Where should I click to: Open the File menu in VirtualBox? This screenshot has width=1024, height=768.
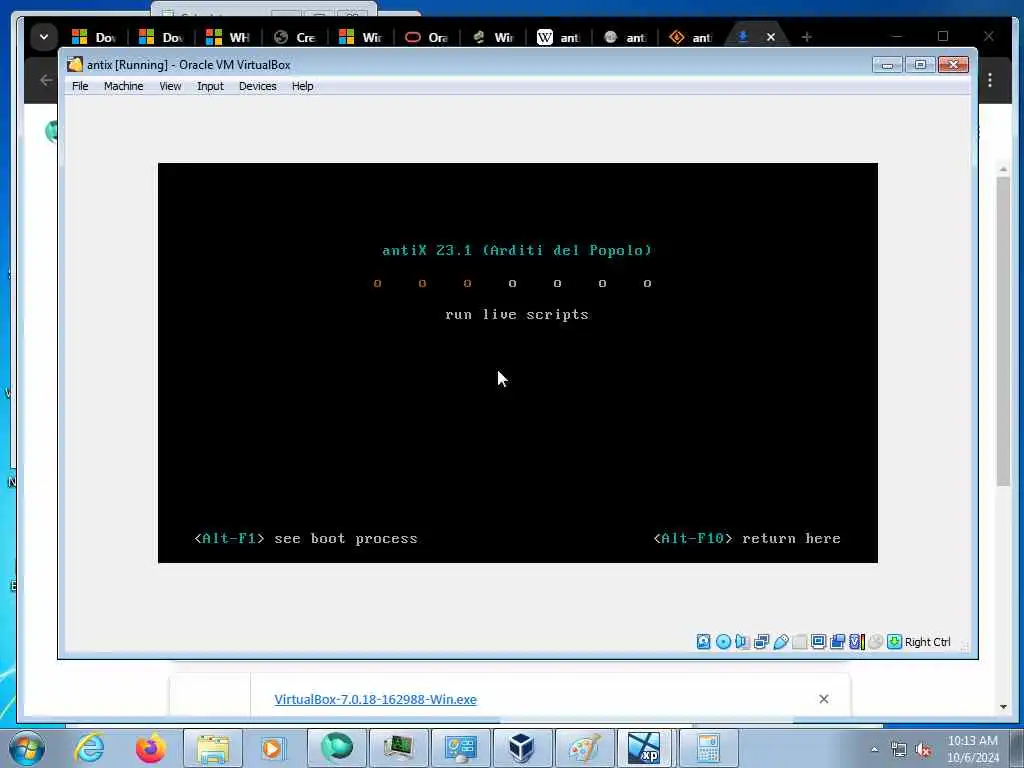point(80,86)
